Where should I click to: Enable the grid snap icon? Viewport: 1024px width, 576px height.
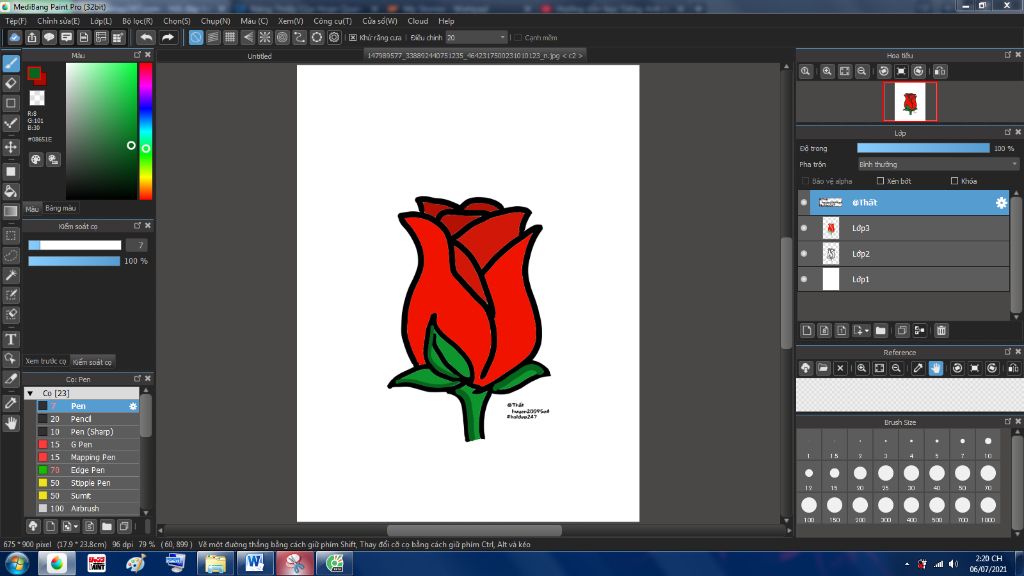tap(230, 37)
